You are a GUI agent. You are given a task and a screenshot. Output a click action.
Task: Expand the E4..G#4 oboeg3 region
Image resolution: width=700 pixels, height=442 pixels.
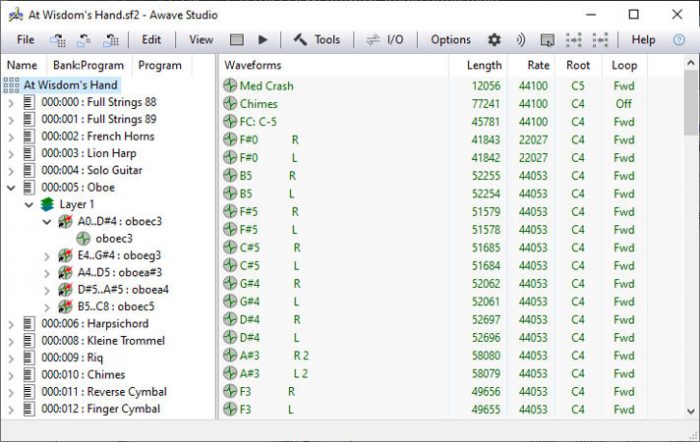tap(47, 255)
